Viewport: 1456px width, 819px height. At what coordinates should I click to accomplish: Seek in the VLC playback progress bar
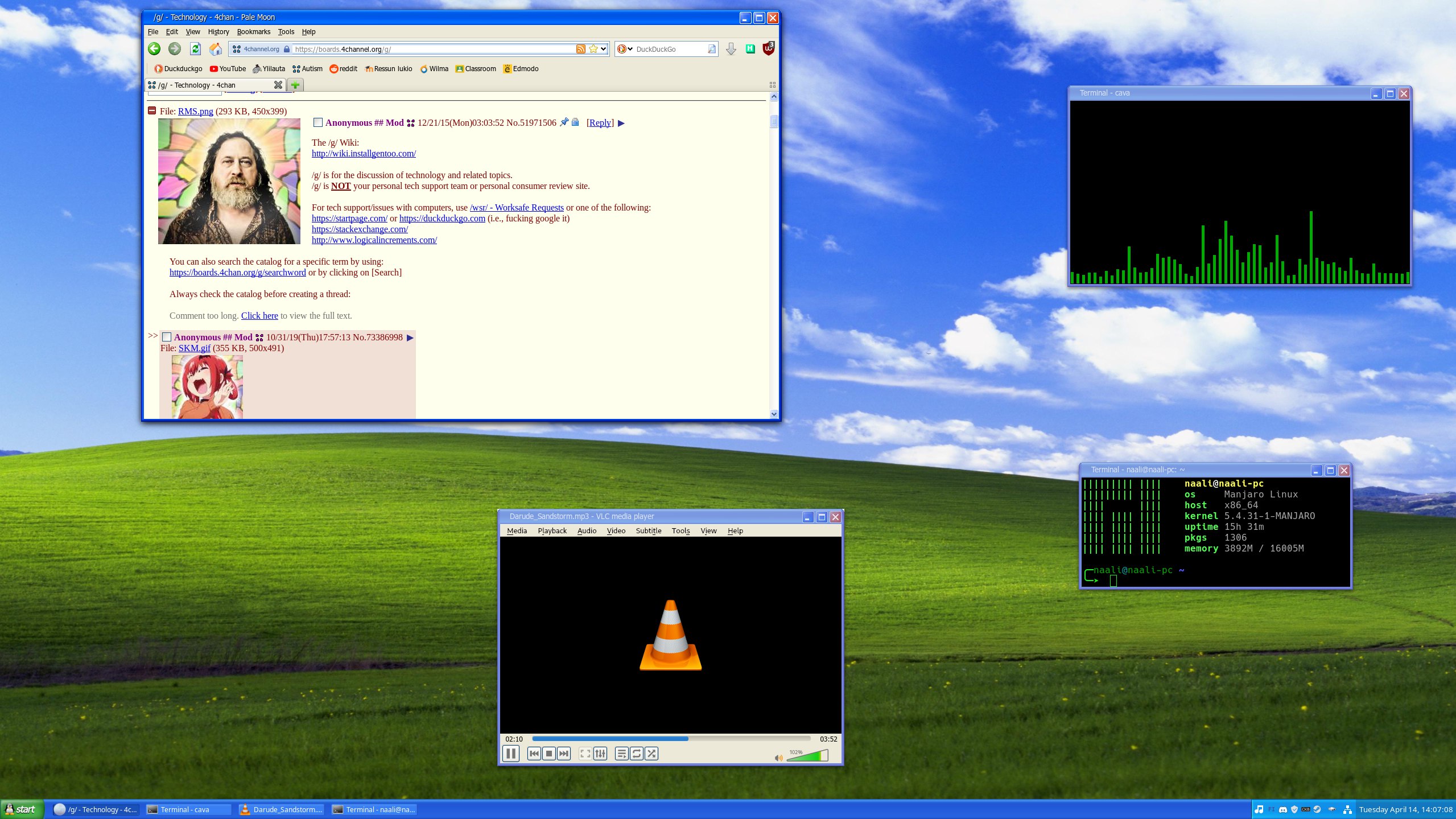(671, 739)
